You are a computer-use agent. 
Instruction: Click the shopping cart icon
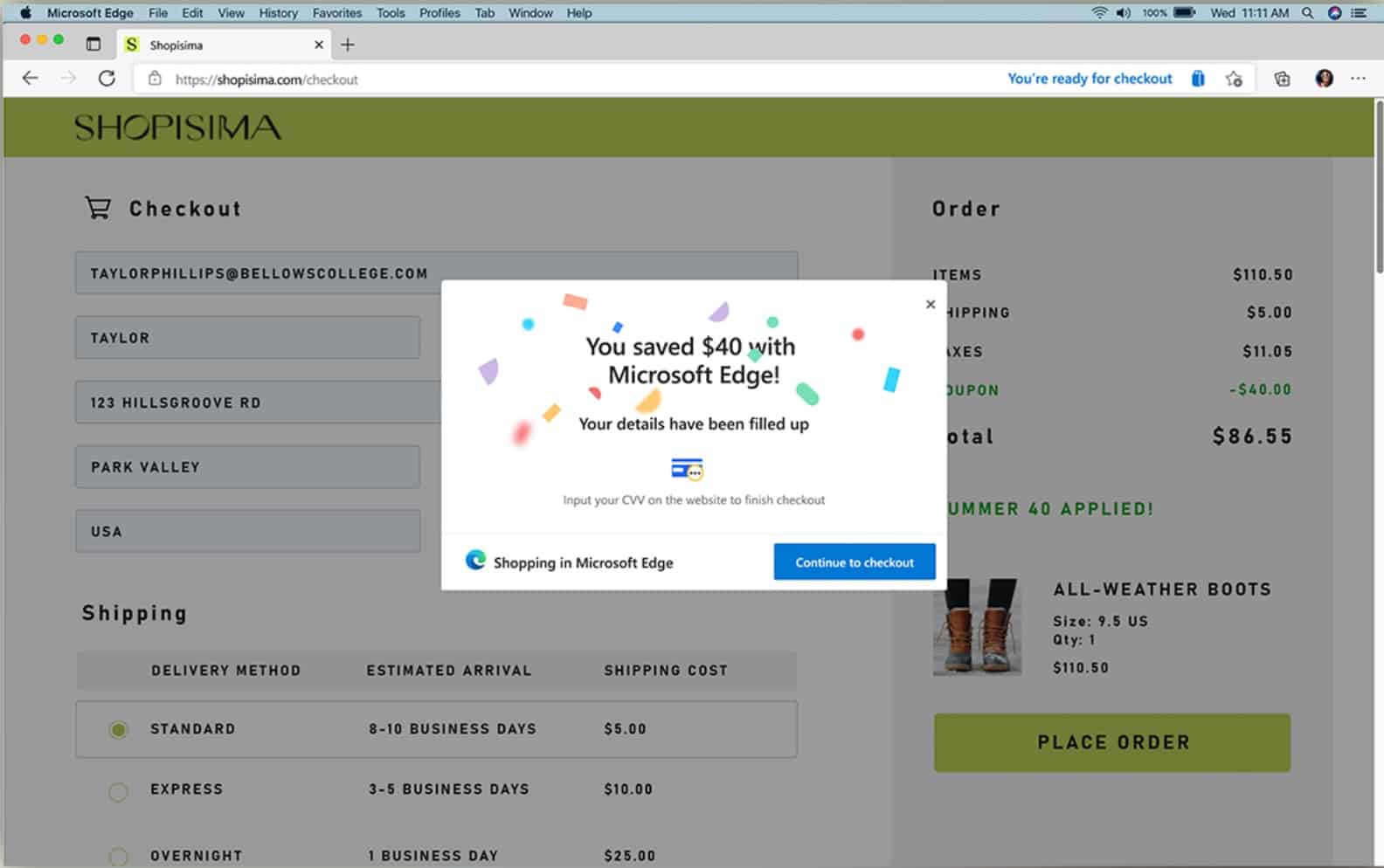pyautogui.click(x=98, y=208)
